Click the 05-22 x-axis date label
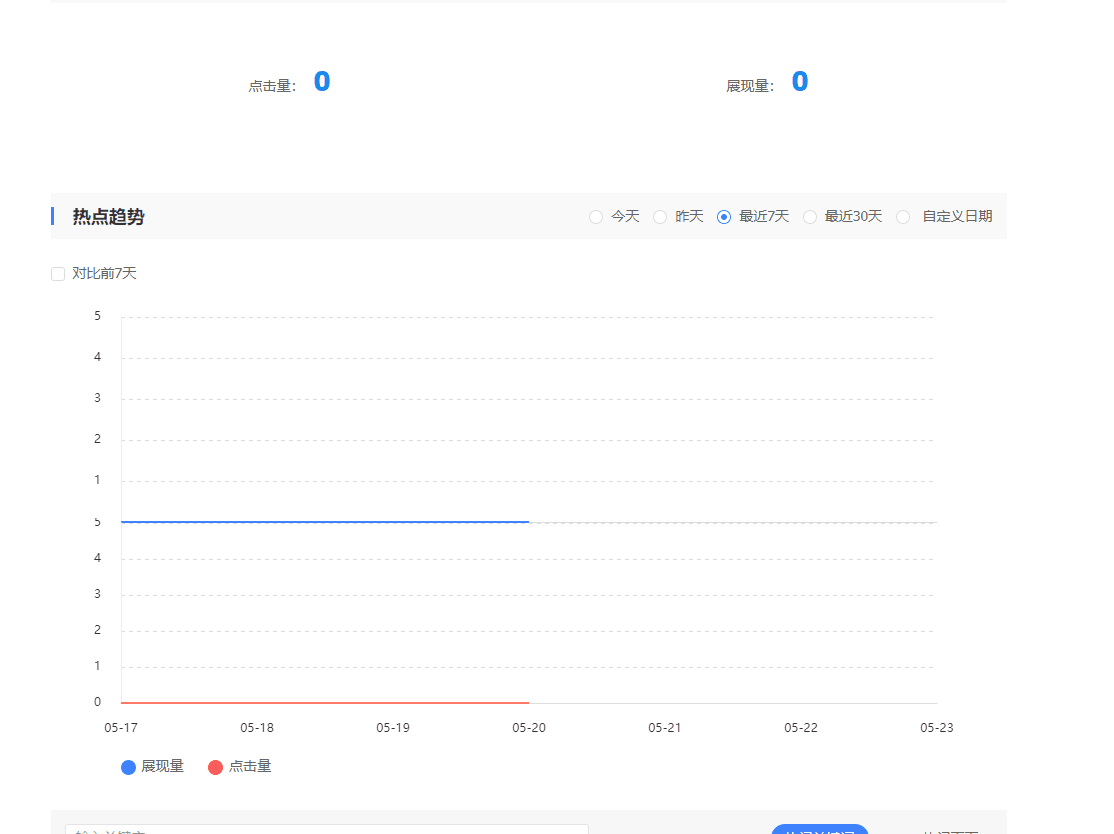The width and height of the screenshot is (1114, 834). (801, 727)
